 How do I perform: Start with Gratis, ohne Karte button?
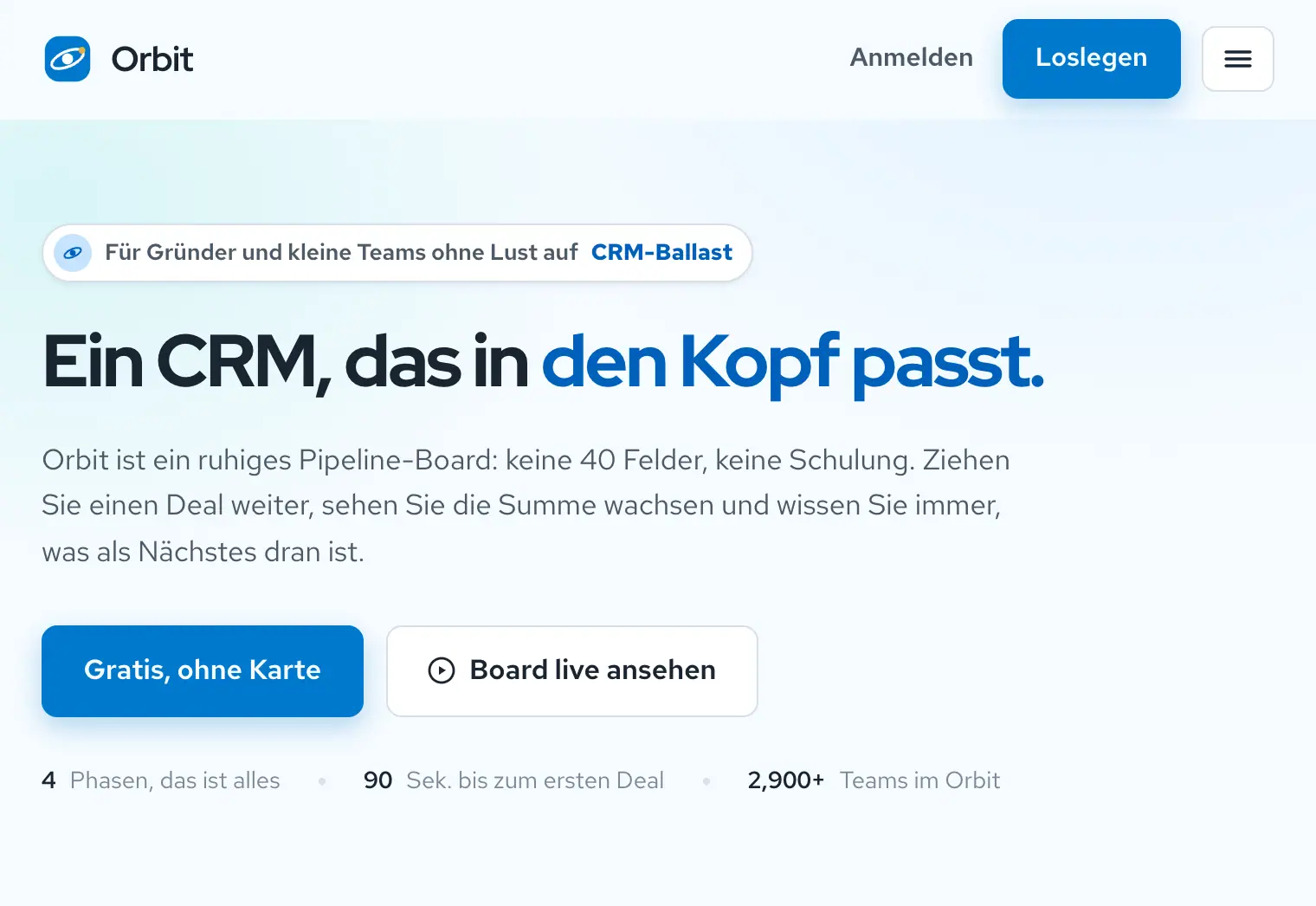[203, 671]
